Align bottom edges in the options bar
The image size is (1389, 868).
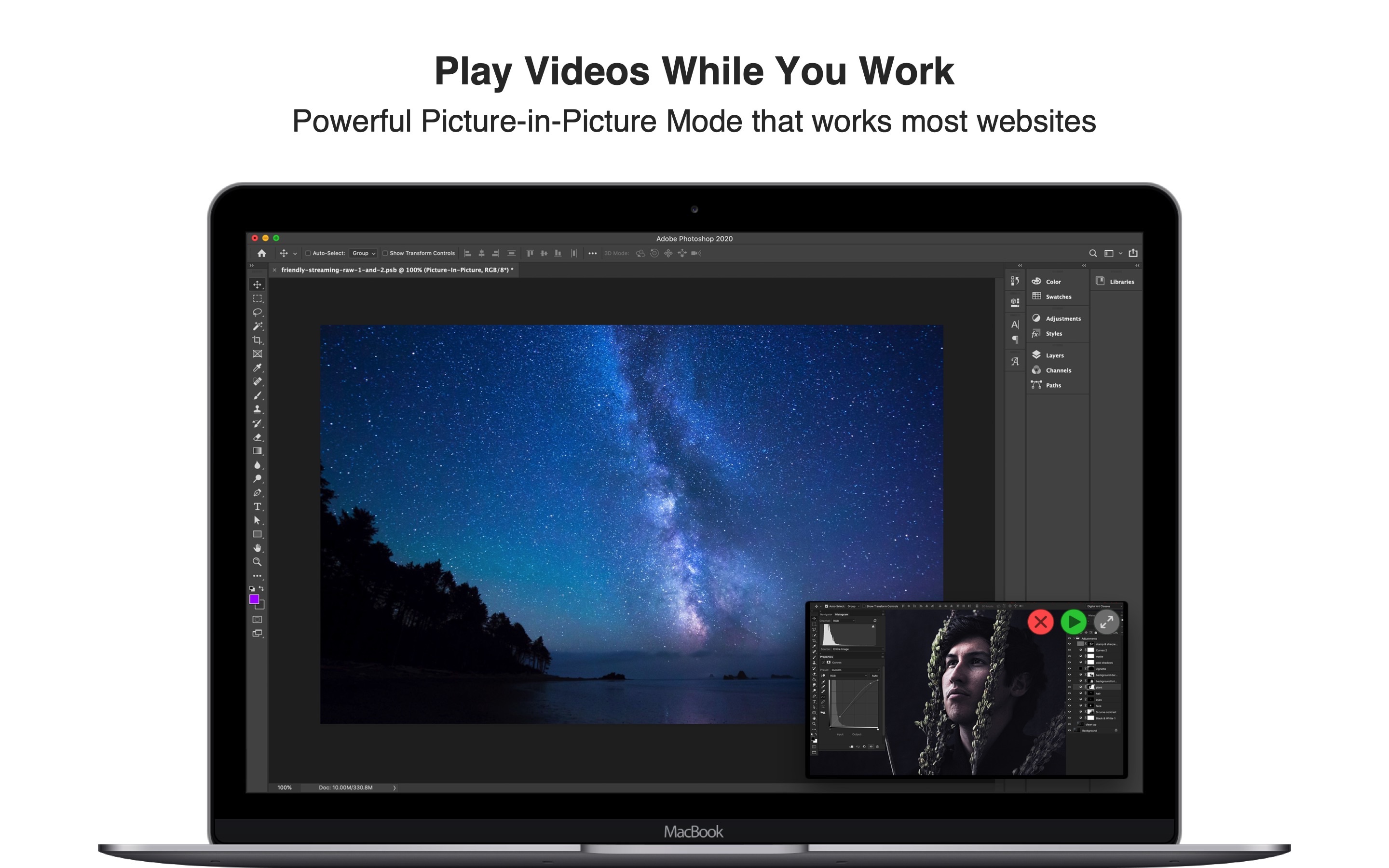(x=558, y=253)
